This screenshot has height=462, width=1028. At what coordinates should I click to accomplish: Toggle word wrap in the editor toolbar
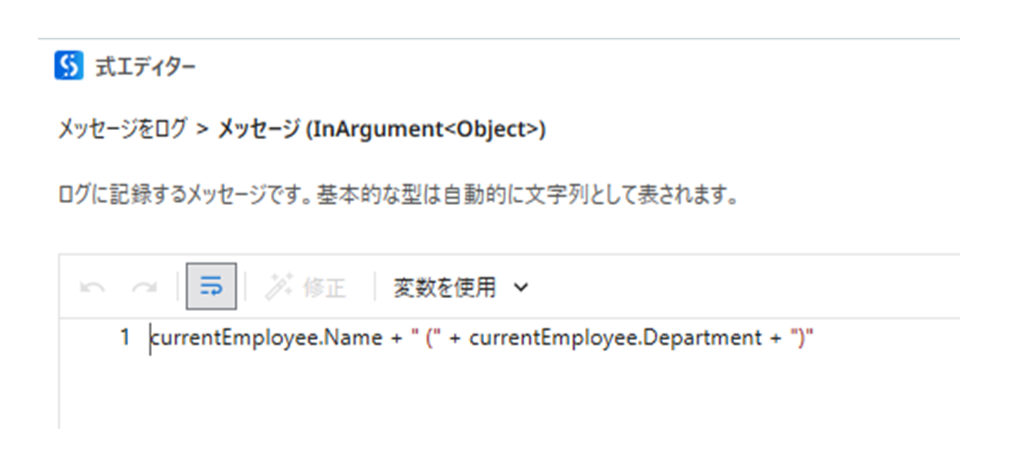(212, 288)
